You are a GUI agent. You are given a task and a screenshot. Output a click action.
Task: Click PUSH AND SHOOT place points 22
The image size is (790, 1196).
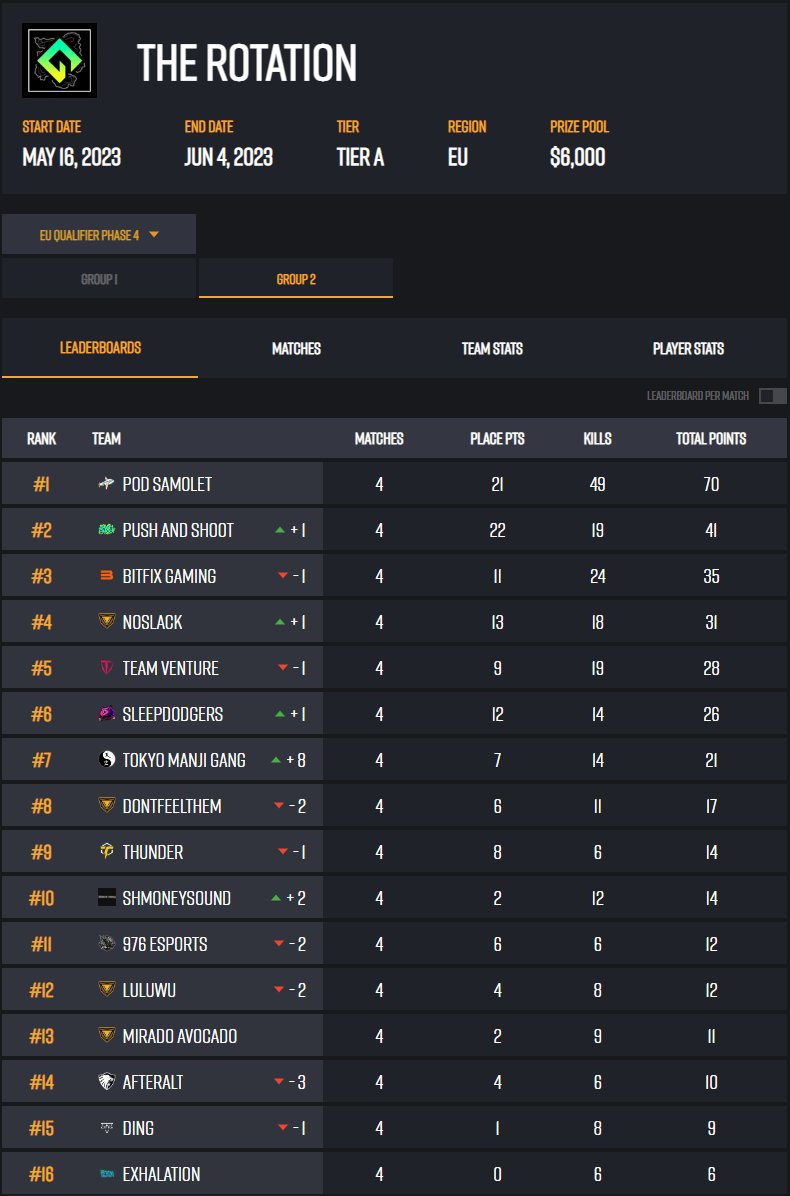coord(497,530)
